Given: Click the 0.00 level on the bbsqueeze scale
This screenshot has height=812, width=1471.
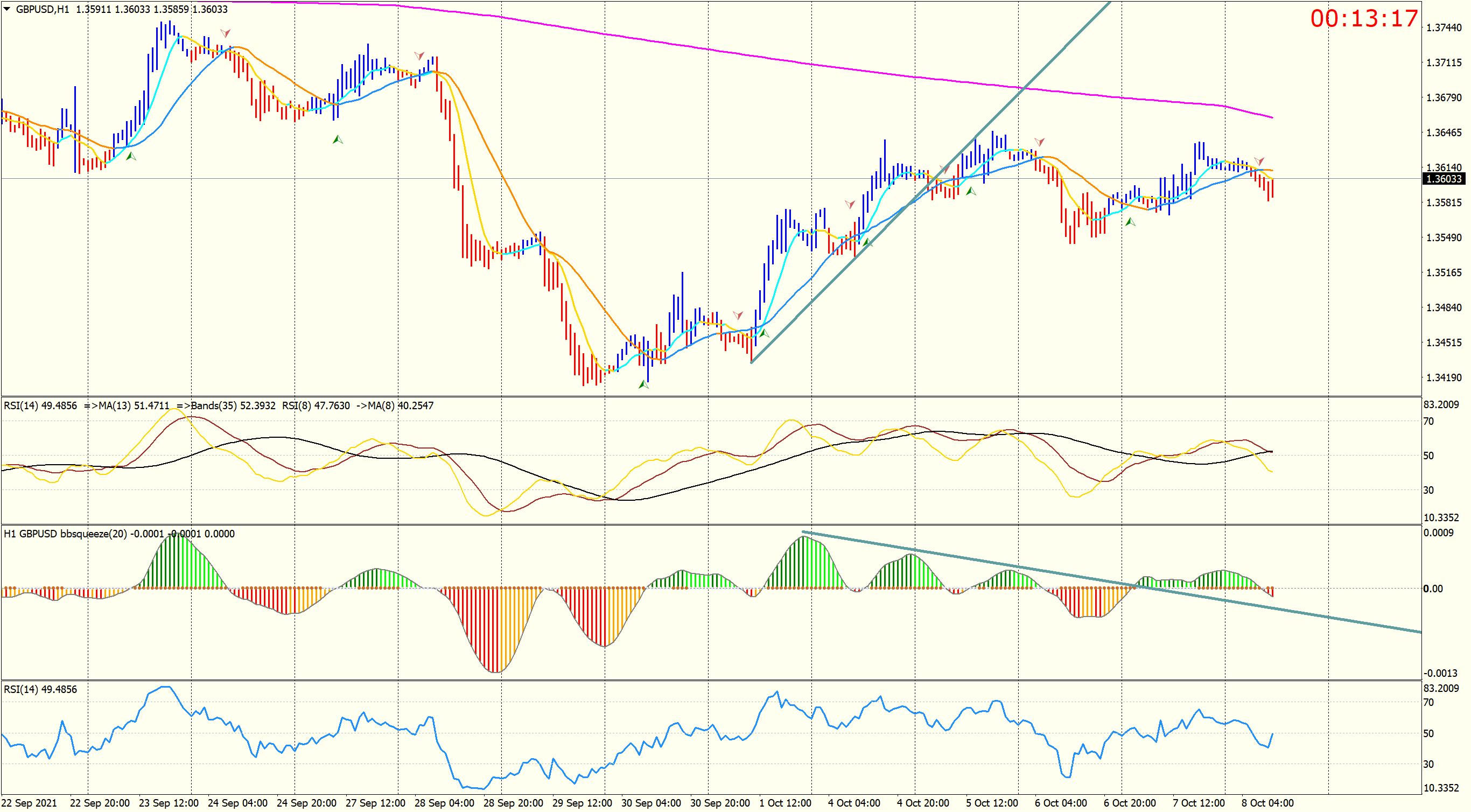Looking at the screenshot, I should 1433,589.
